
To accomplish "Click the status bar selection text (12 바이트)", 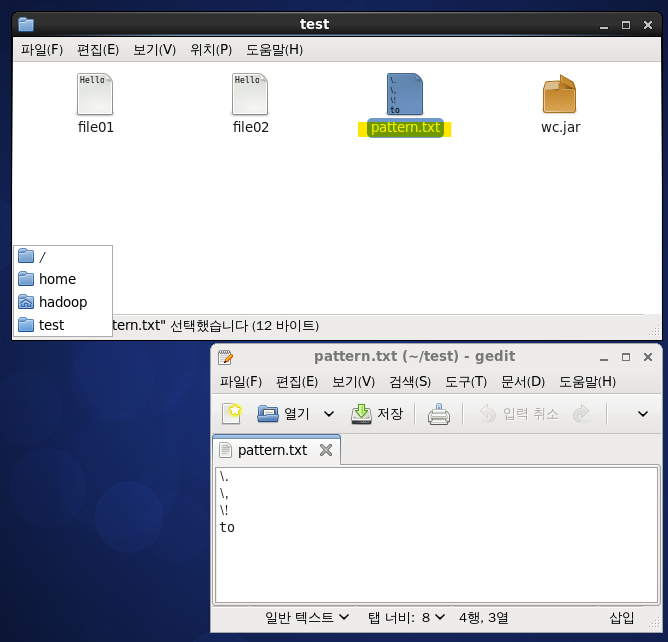I will point(216,326).
